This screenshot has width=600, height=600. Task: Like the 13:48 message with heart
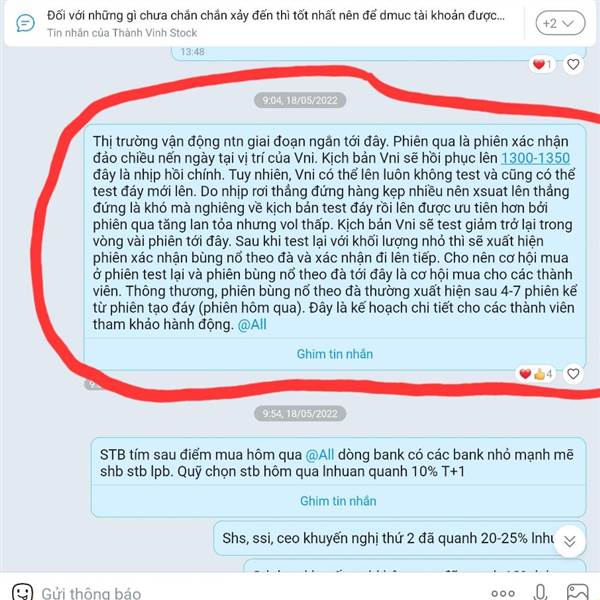pos(573,64)
